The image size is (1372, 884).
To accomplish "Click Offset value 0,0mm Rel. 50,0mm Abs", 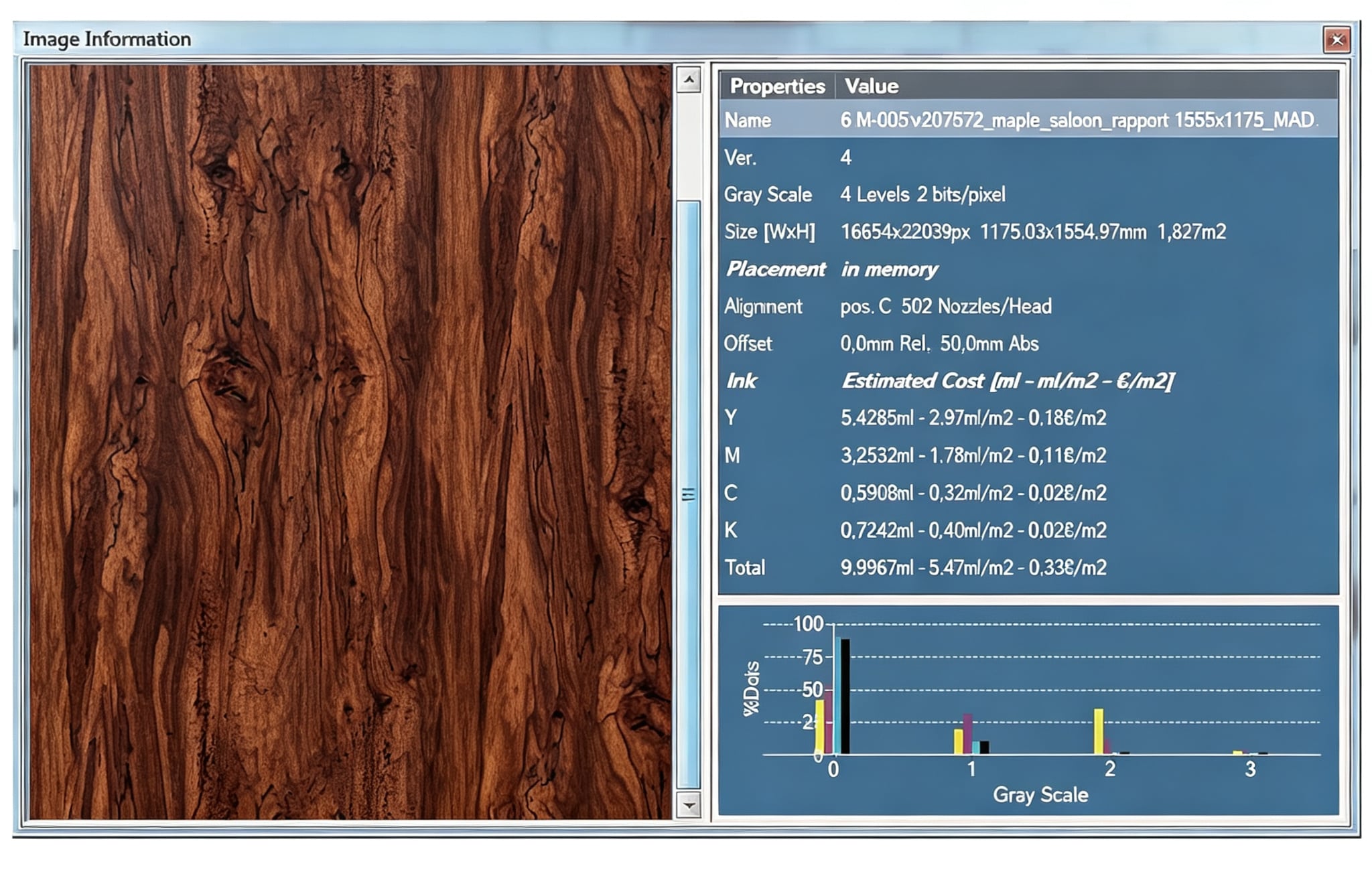I will point(939,344).
